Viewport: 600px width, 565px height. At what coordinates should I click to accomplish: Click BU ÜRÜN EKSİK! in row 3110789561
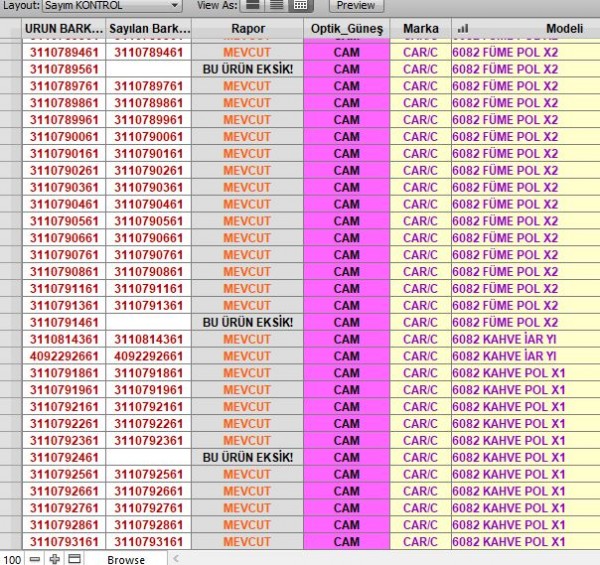(x=248, y=69)
